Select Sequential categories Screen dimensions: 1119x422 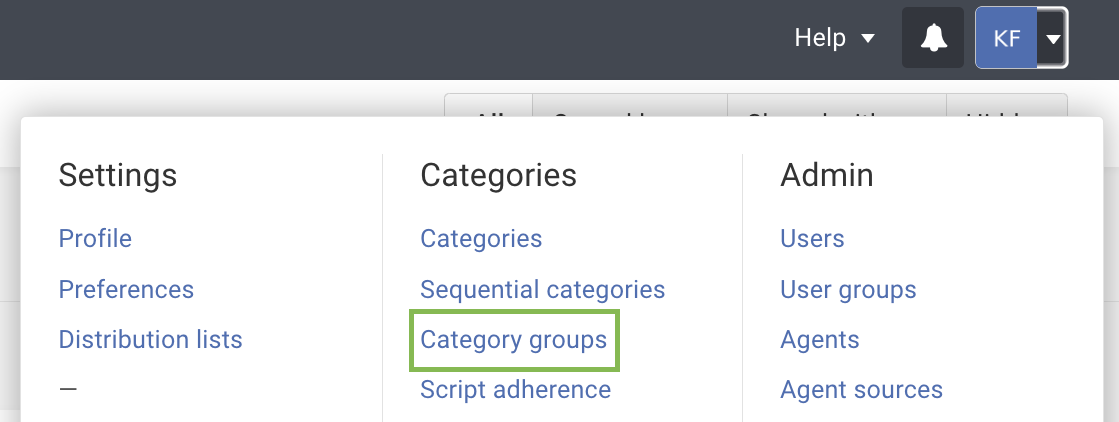tap(542, 289)
